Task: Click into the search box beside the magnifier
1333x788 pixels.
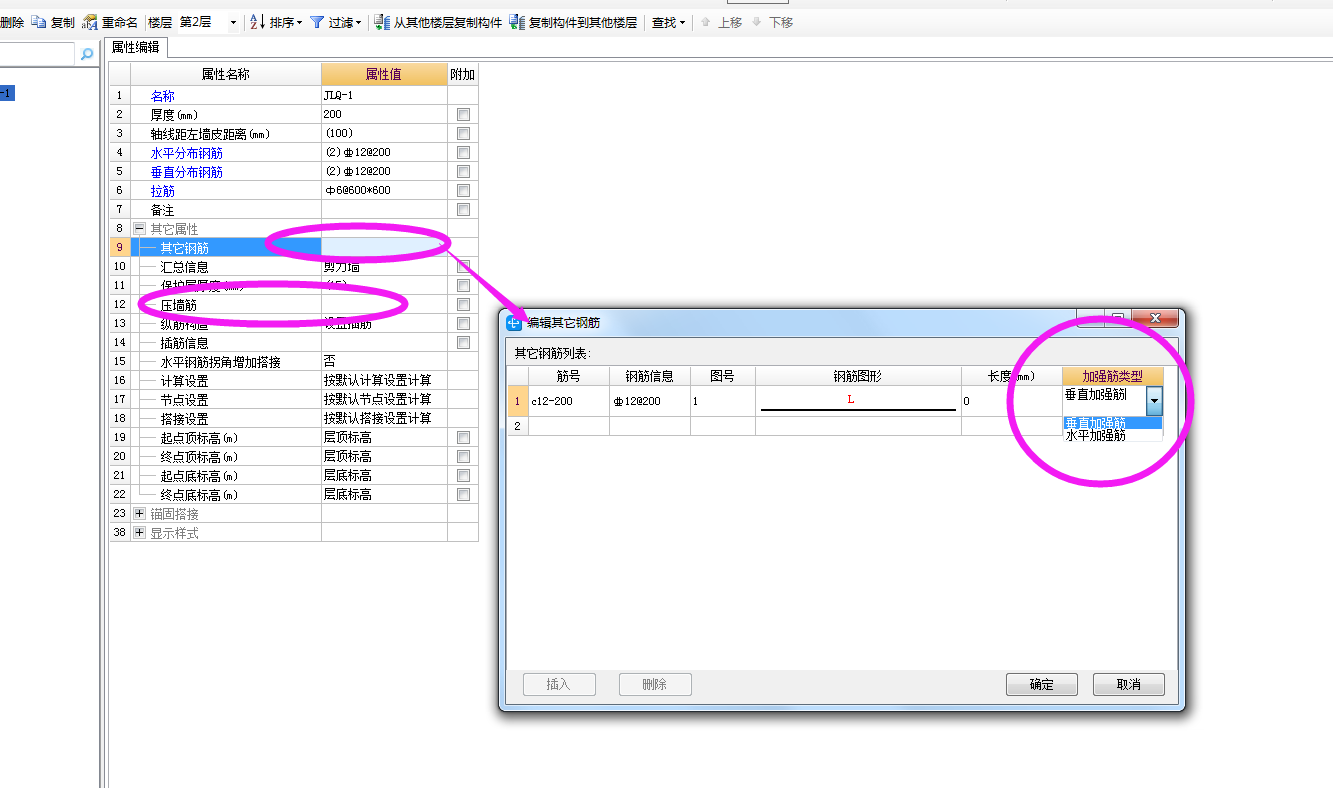Action: click(37, 54)
